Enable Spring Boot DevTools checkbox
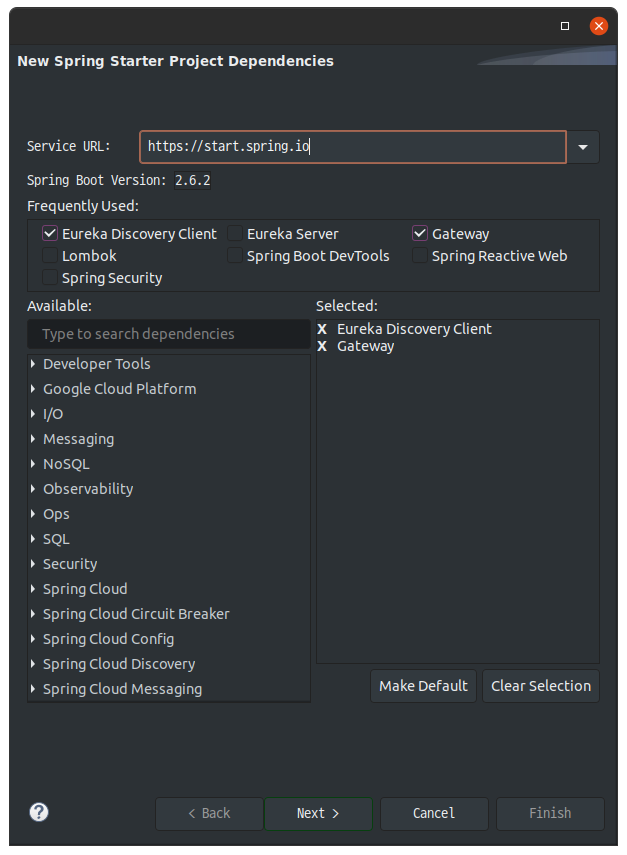 coord(235,256)
